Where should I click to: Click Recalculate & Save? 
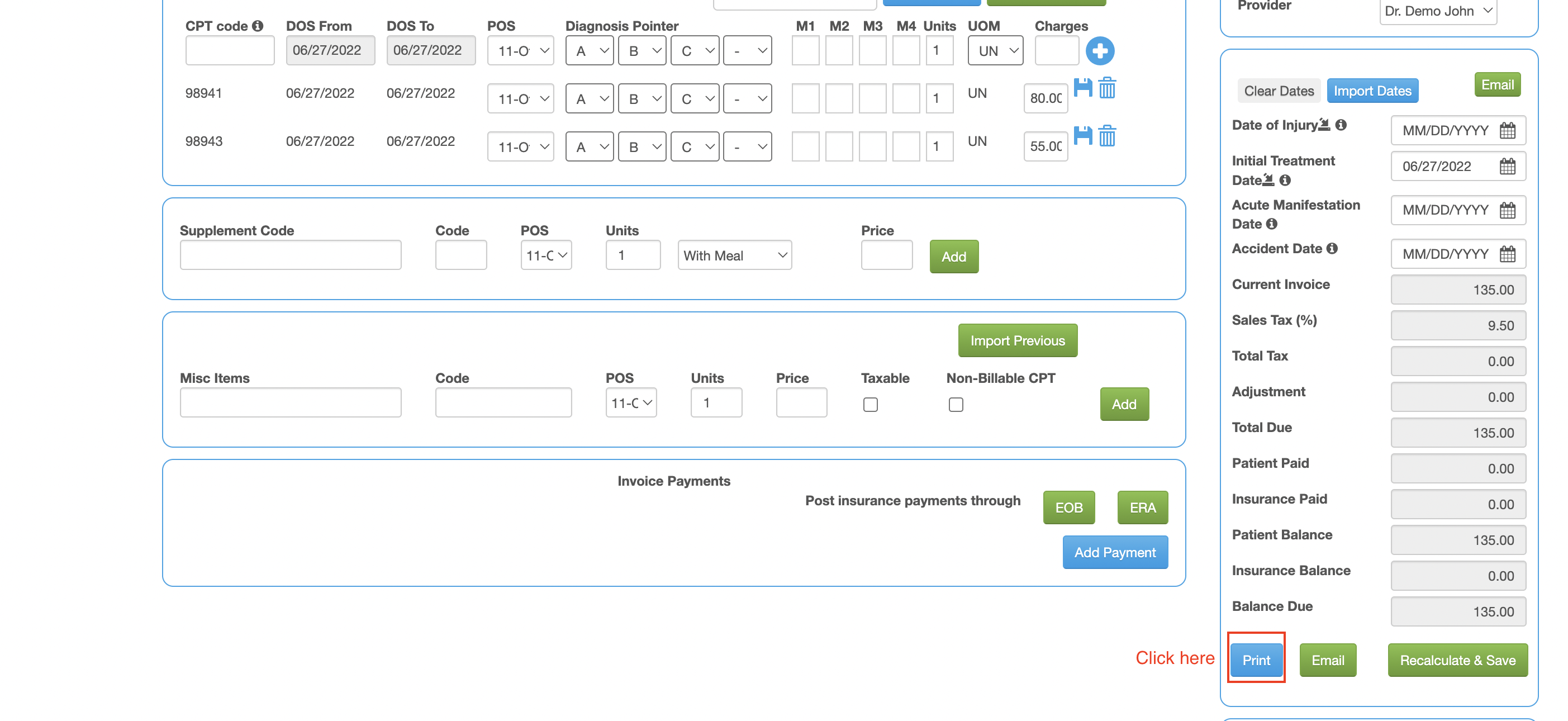[1457, 660]
